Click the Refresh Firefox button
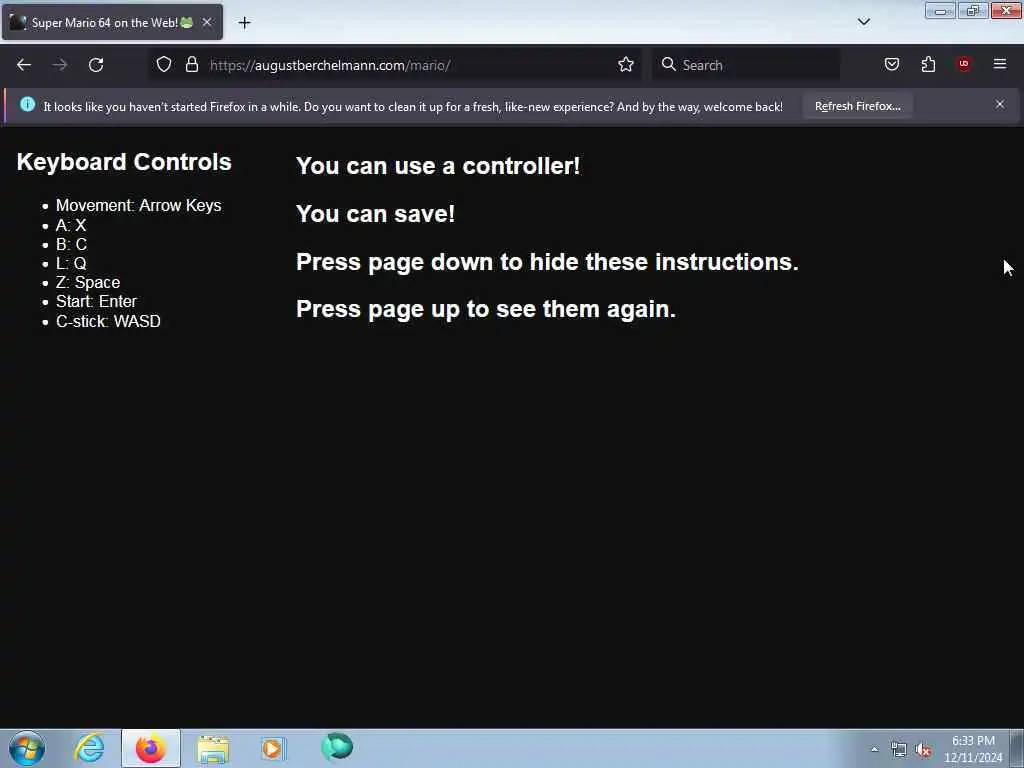Screen dimensions: 1024x768 tap(857, 106)
